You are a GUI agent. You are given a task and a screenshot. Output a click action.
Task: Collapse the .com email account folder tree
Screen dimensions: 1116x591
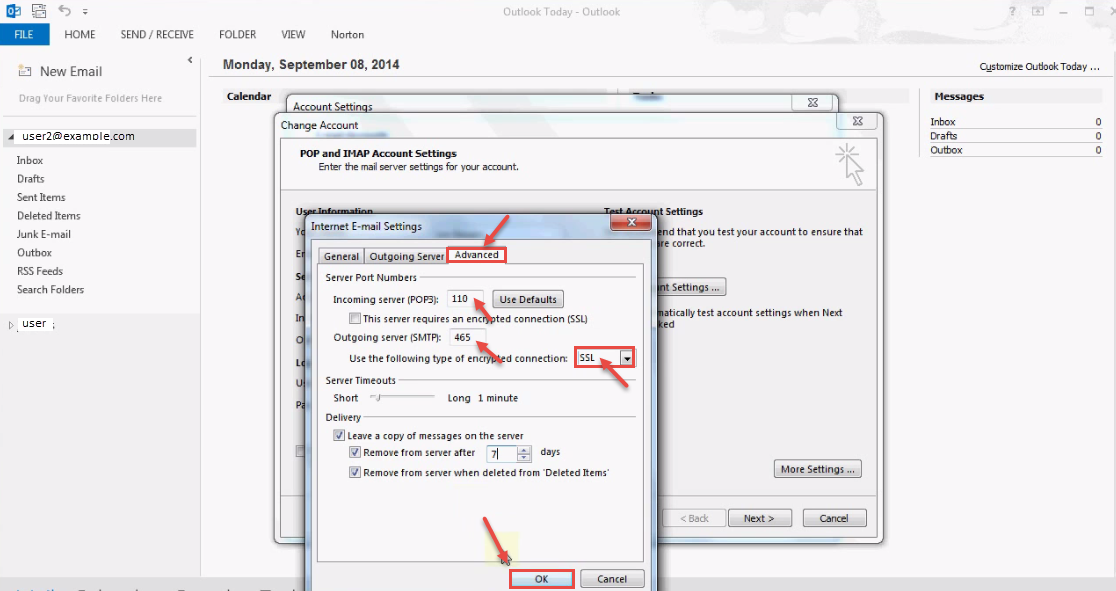pyautogui.click(x=9, y=137)
